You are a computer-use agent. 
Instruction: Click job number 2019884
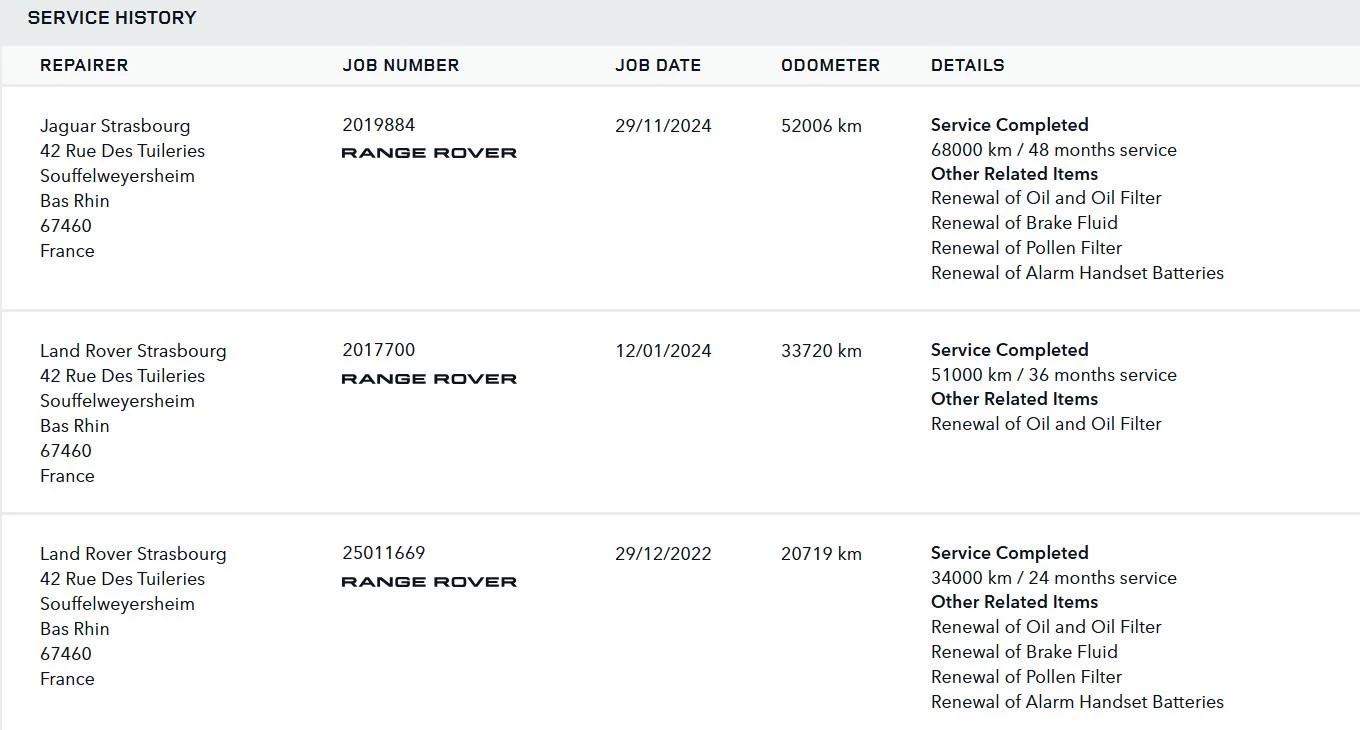[378, 125]
